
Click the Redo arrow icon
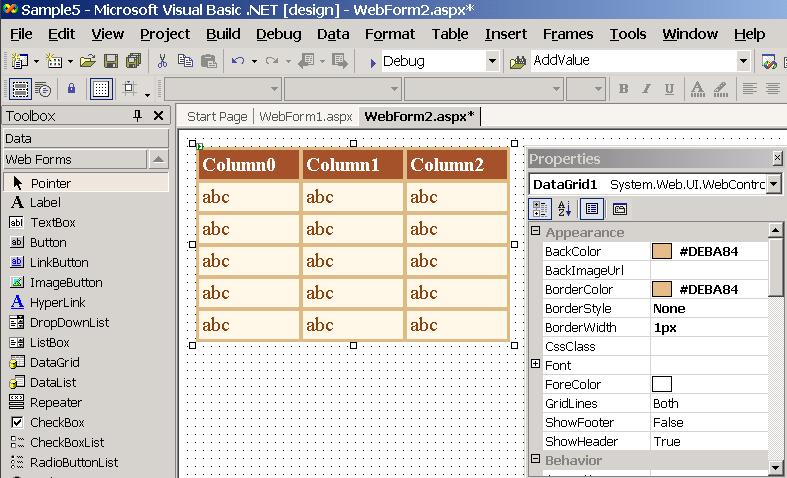coord(272,61)
